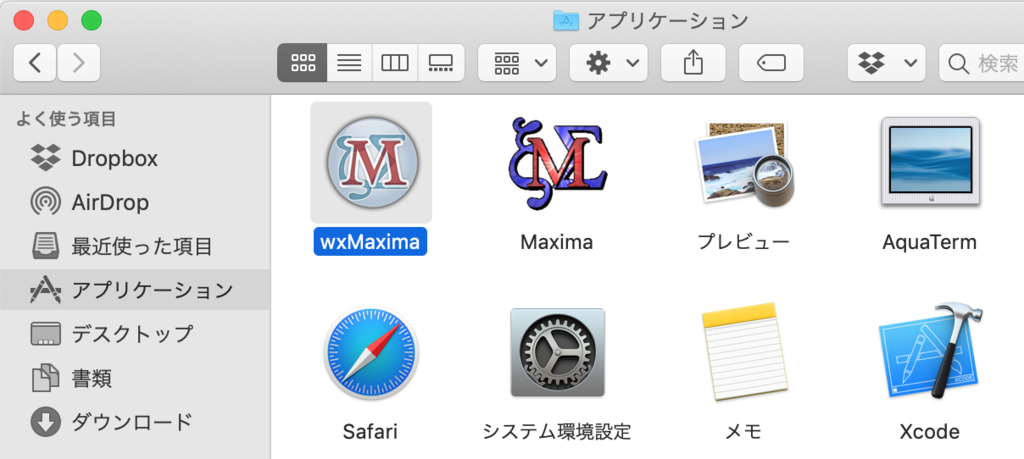Viewport: 1024px width, 459px height.
Task: Click the Xcode name label
Action: coord(929,432)
